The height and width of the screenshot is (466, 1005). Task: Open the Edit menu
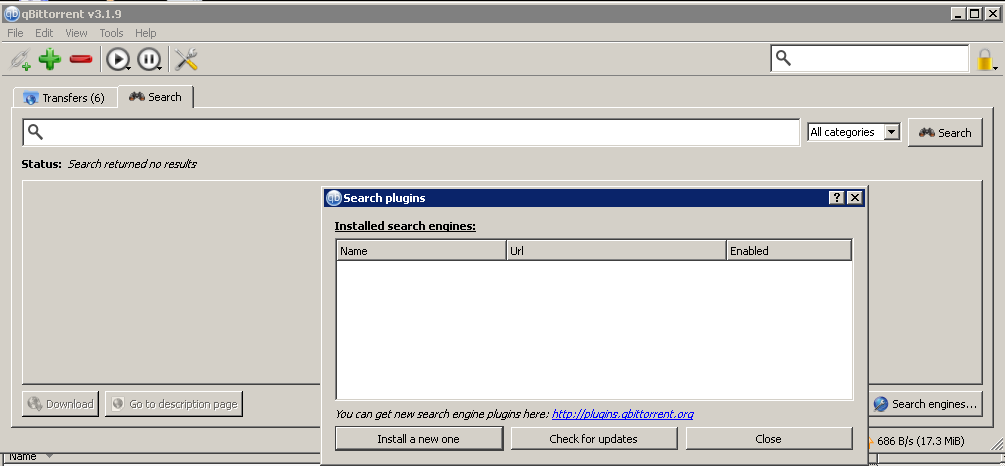click(x=44, y=33)
